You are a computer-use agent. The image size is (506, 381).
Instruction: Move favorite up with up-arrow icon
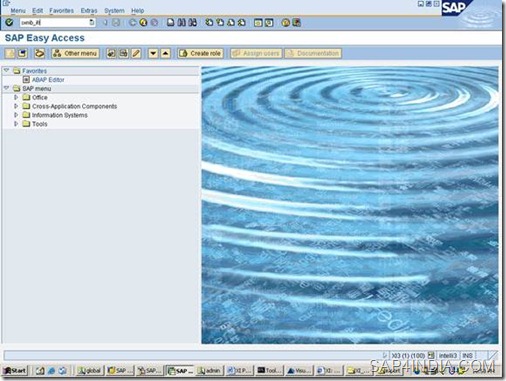pos(166,53)
